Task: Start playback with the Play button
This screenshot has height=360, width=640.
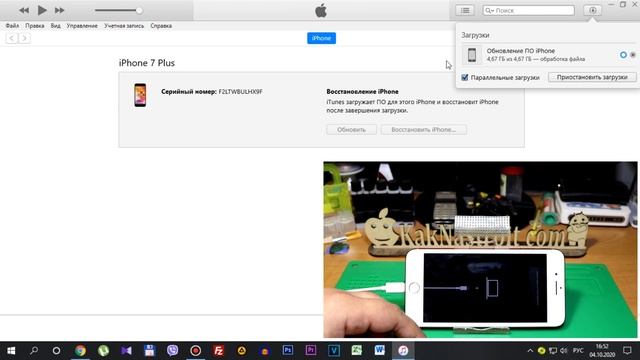Action: [x=42, y=10]
